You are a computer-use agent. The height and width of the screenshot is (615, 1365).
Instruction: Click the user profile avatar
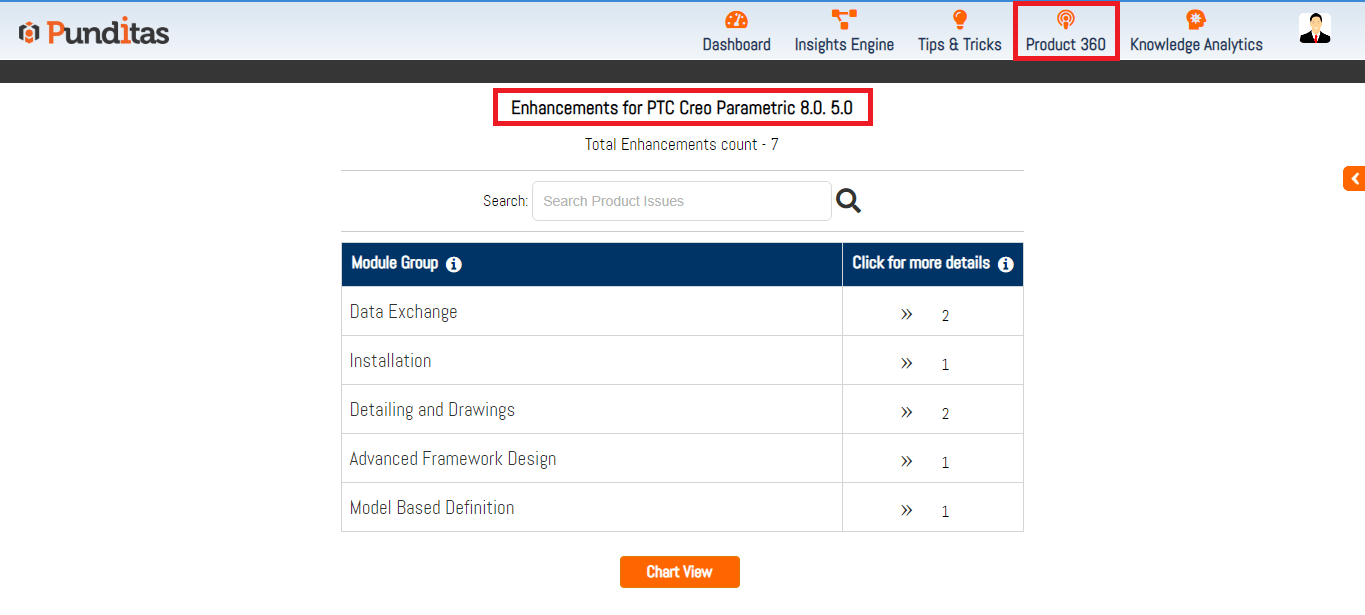pos(1314,28)
